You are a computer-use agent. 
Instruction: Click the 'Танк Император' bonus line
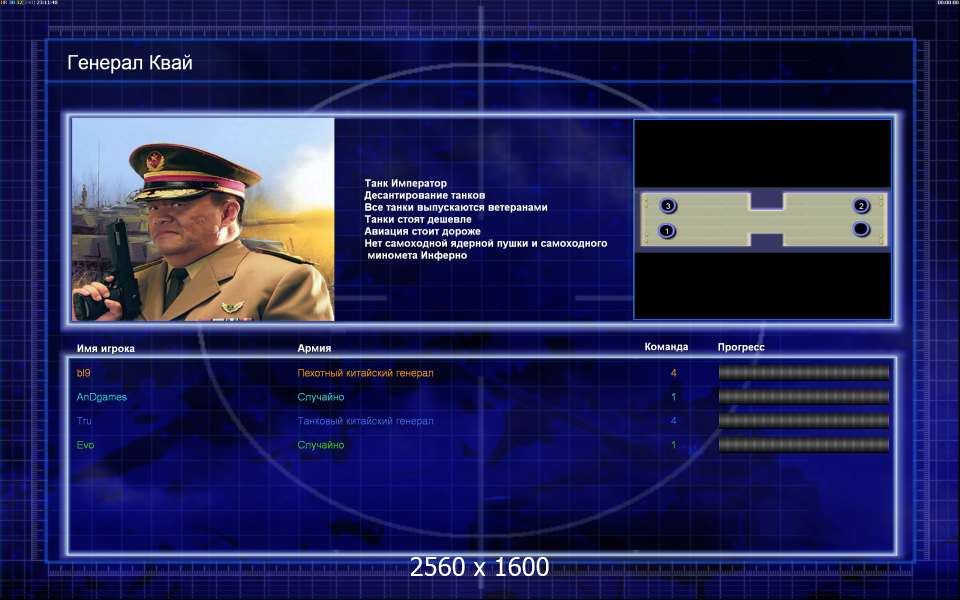405,183
